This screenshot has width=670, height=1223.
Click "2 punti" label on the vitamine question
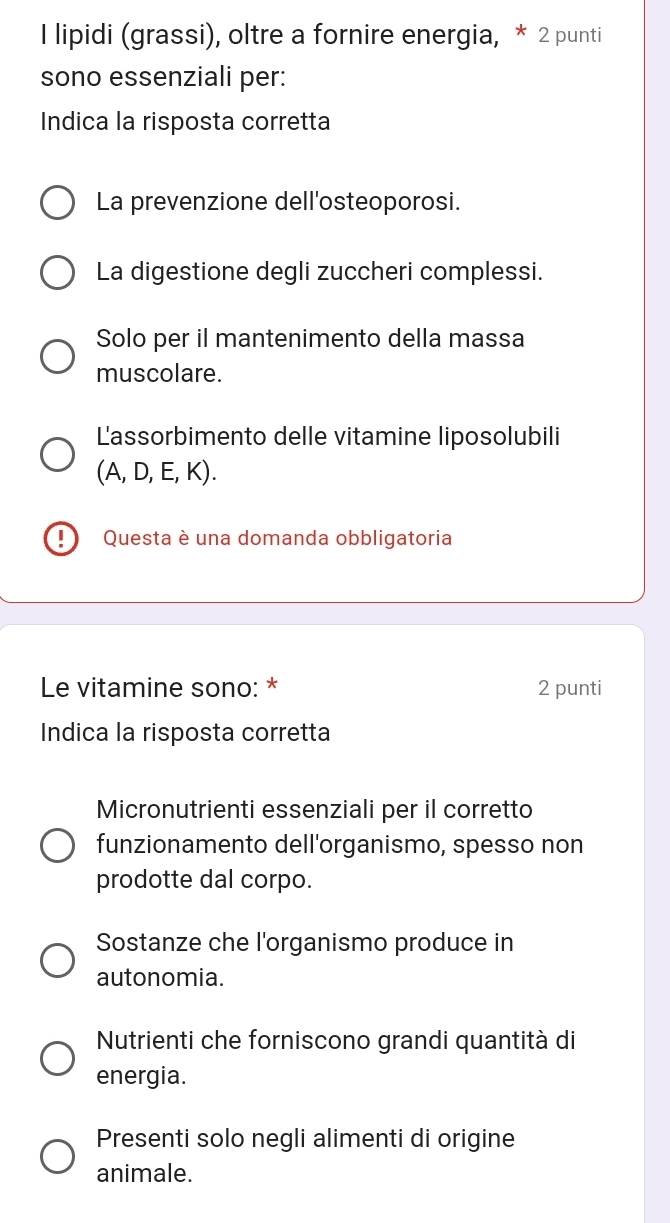569,688
